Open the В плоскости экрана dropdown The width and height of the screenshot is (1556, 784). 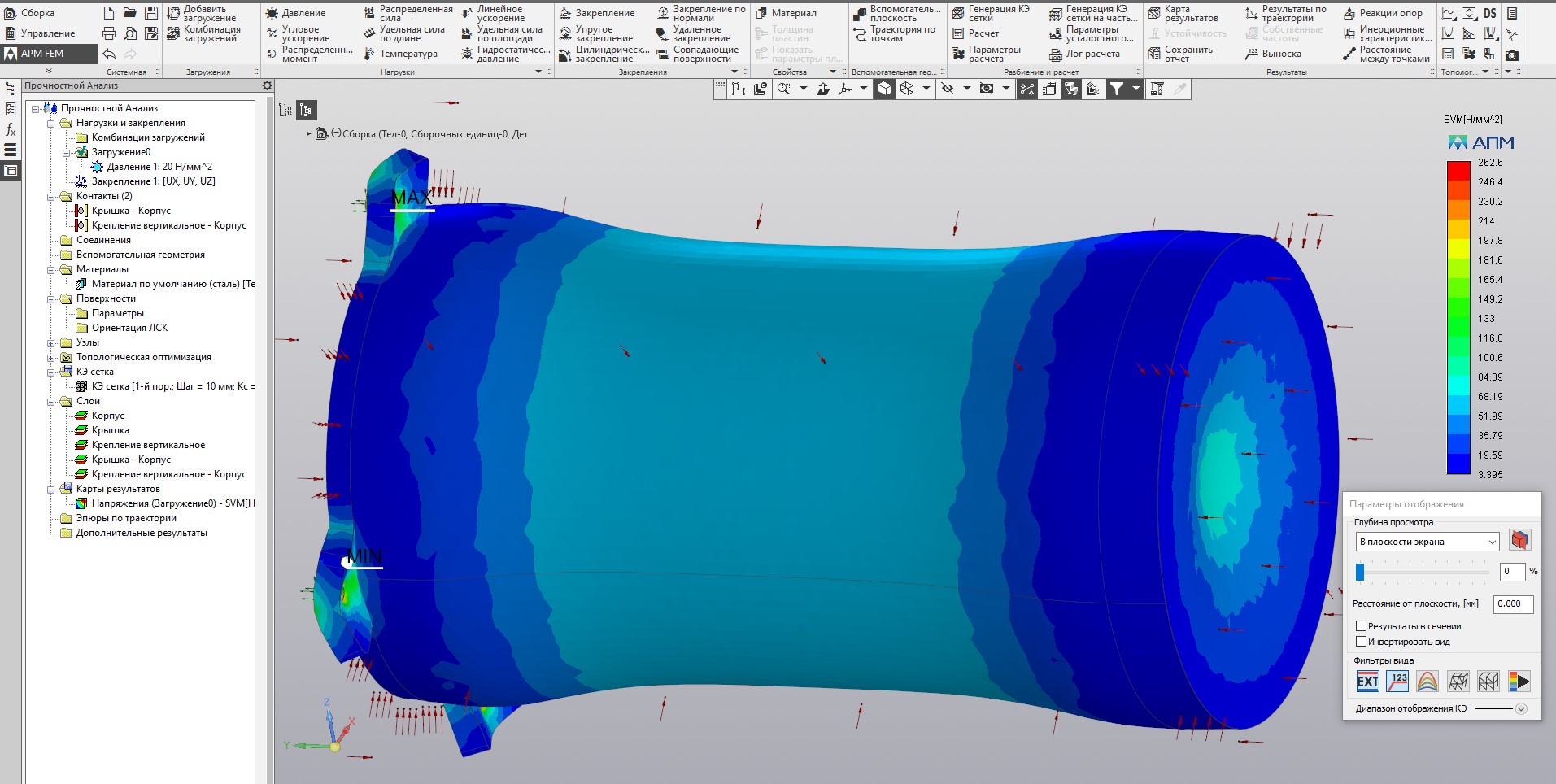coord(1427,542)
